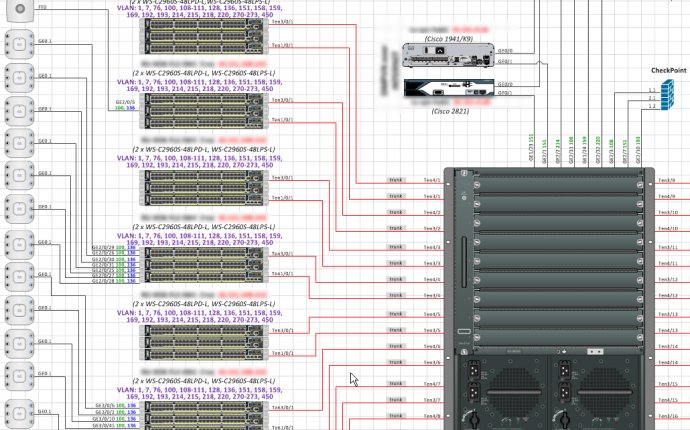Click the Ten3/9 label right of chassis

667,180
